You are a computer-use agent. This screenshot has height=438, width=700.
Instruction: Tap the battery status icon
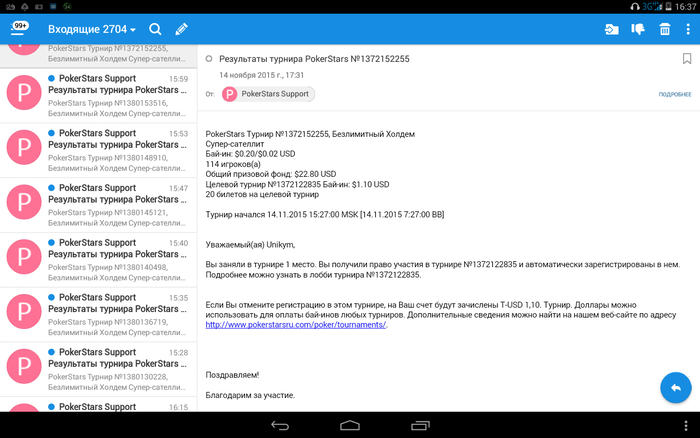668,7
